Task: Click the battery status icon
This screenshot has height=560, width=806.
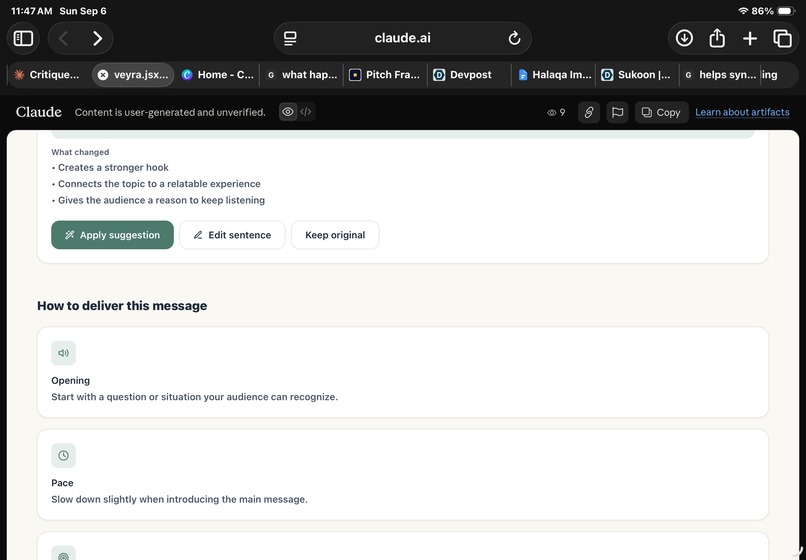Action: tap(786, 11)
